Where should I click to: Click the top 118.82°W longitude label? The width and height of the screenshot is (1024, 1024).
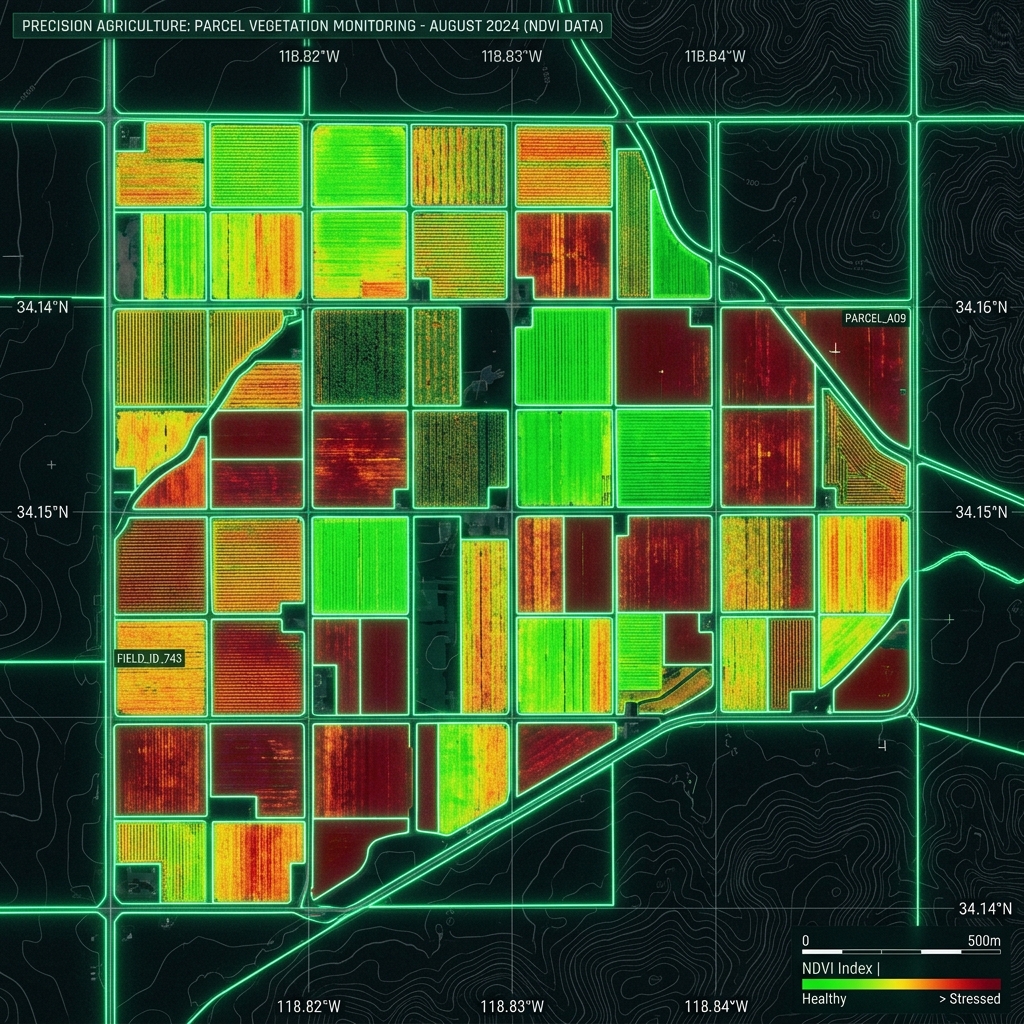[309, 56]
